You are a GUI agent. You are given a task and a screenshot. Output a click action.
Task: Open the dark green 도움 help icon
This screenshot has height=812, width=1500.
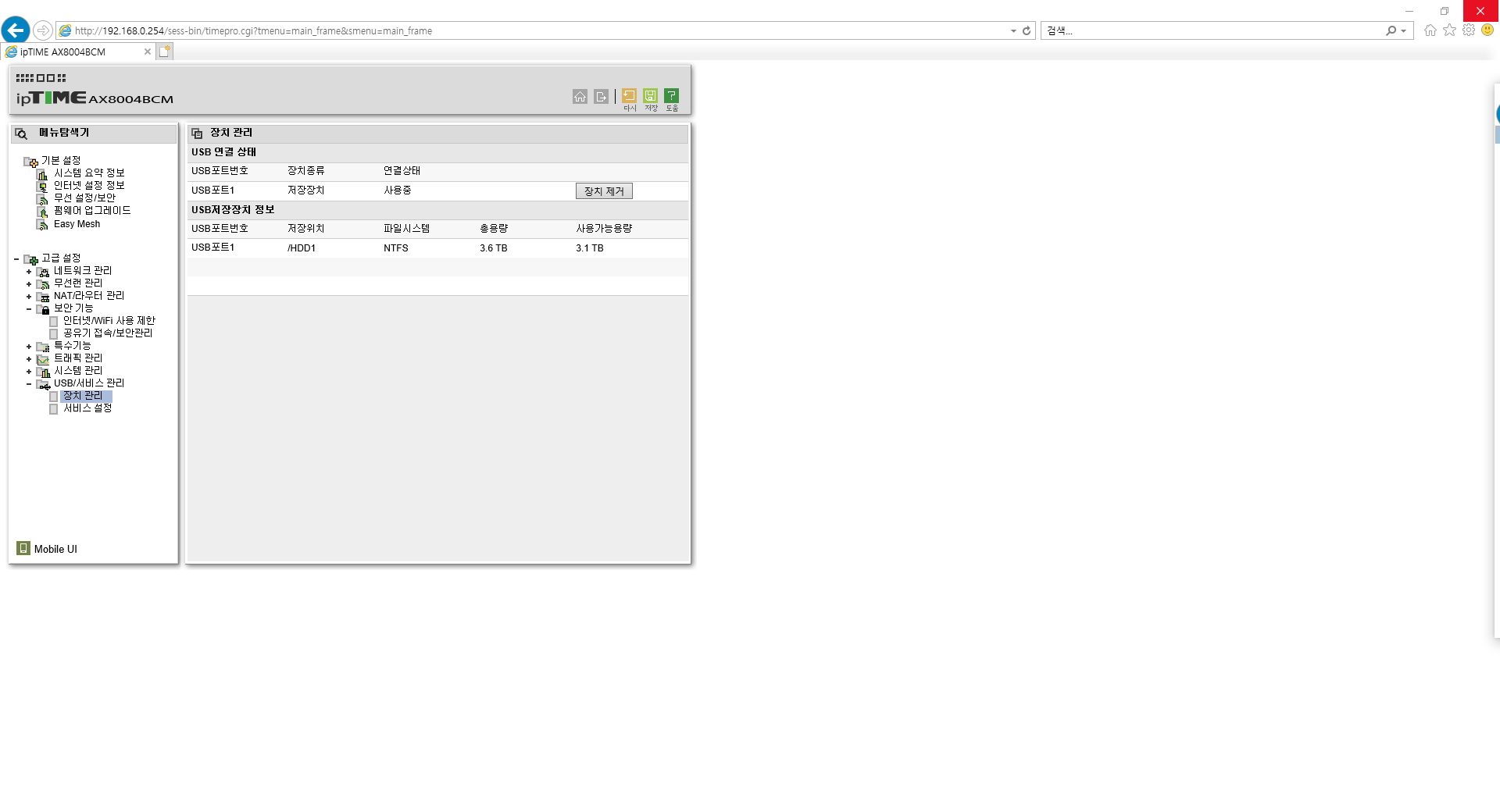click(671, 96)
